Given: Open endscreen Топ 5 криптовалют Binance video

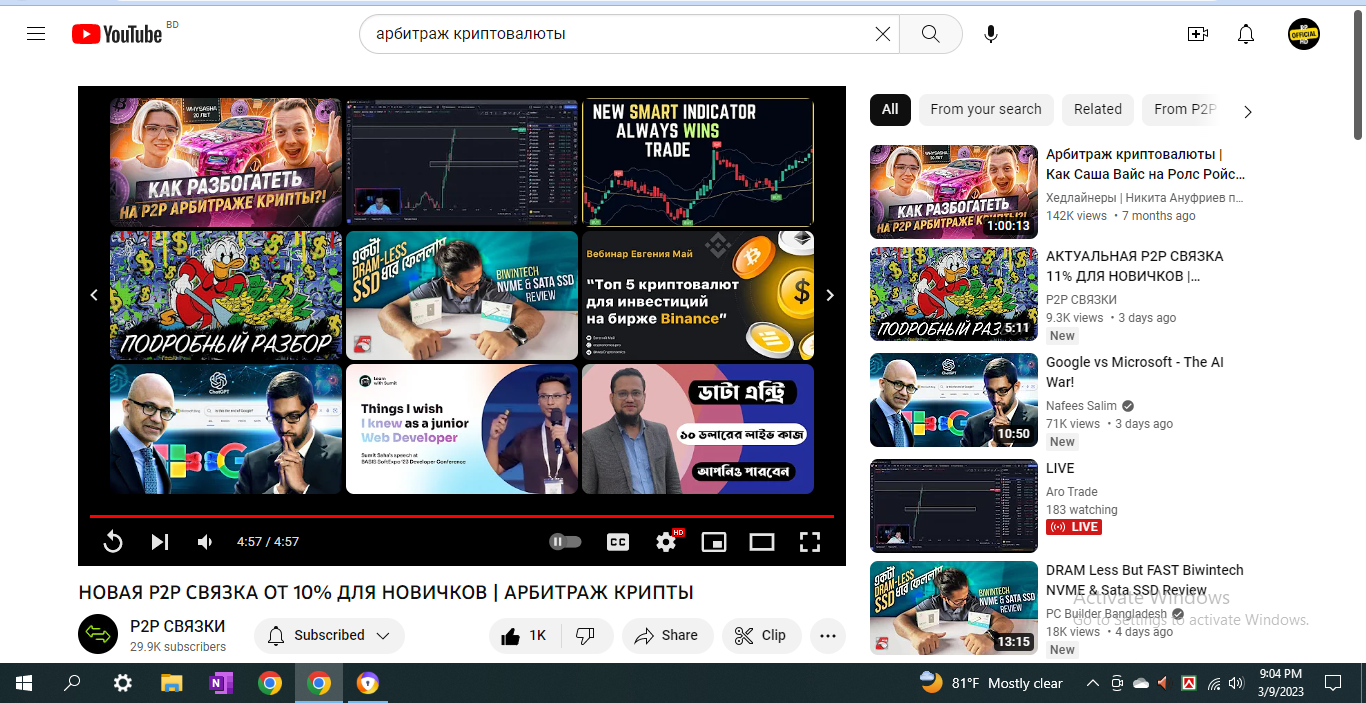Looking at the screenshot, I should (x=698, y=295).
